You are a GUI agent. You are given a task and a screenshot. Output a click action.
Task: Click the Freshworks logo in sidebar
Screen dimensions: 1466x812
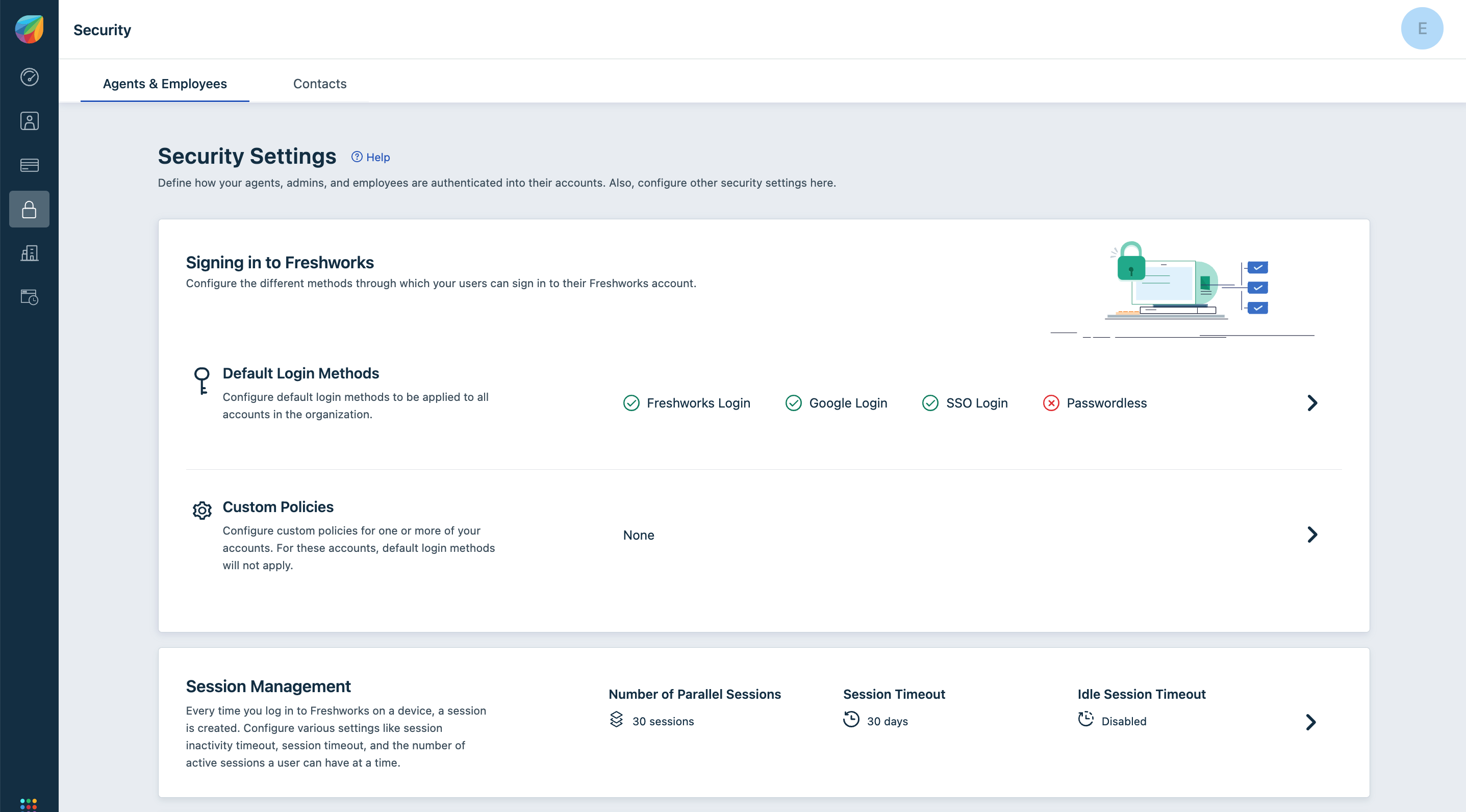point(29,29)
